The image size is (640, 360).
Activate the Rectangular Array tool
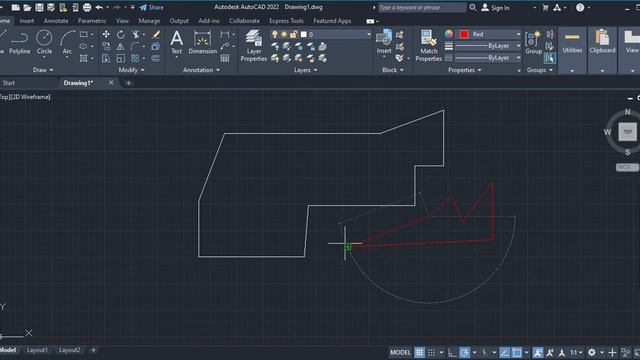[136, 58]
